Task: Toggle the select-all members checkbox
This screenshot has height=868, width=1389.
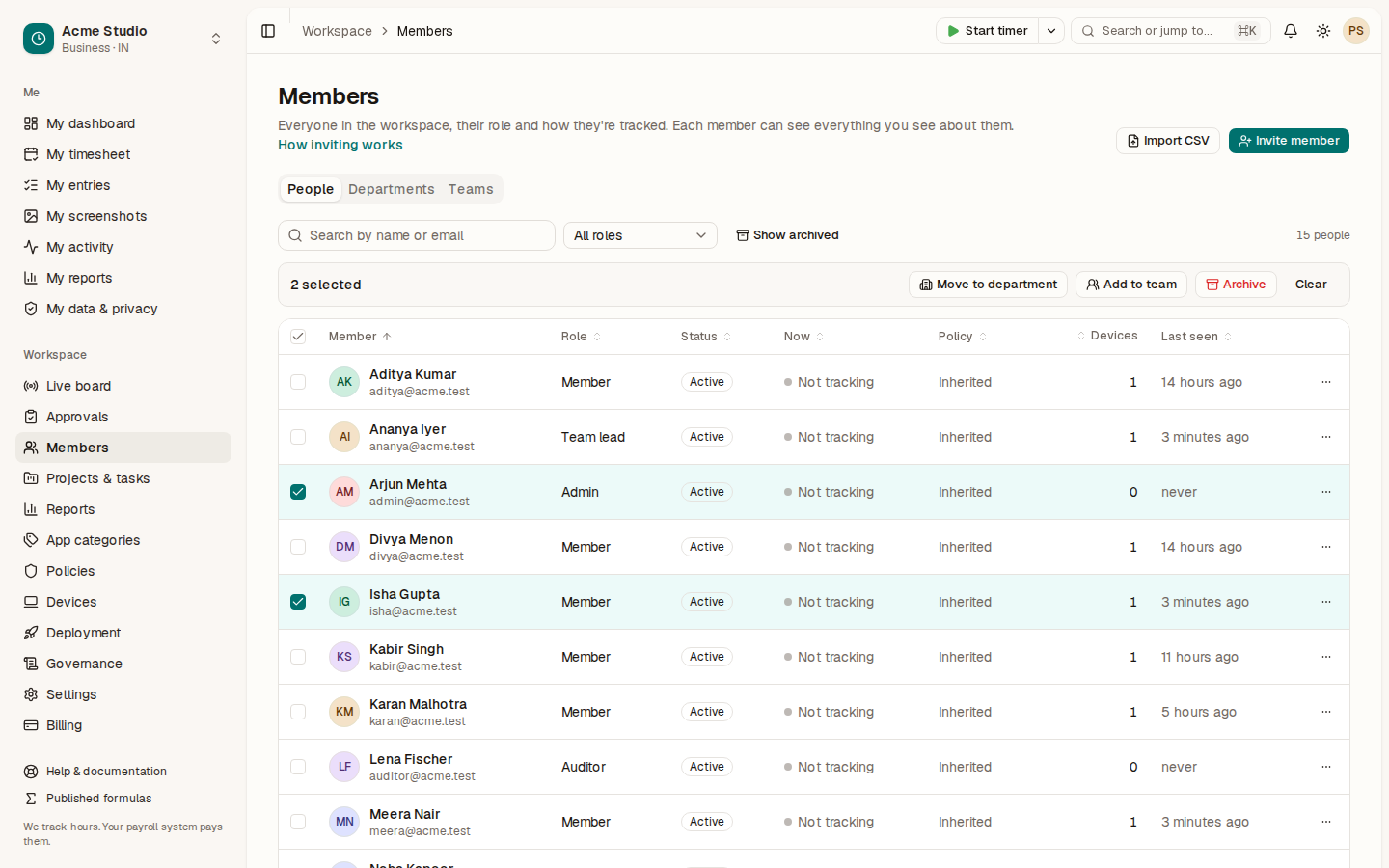Action: 298,337
